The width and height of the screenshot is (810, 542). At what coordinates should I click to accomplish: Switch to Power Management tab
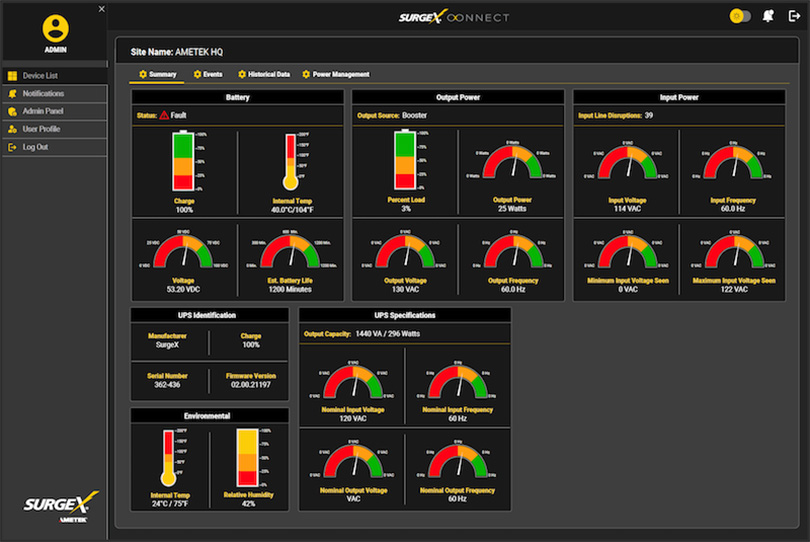coord(336,74)
